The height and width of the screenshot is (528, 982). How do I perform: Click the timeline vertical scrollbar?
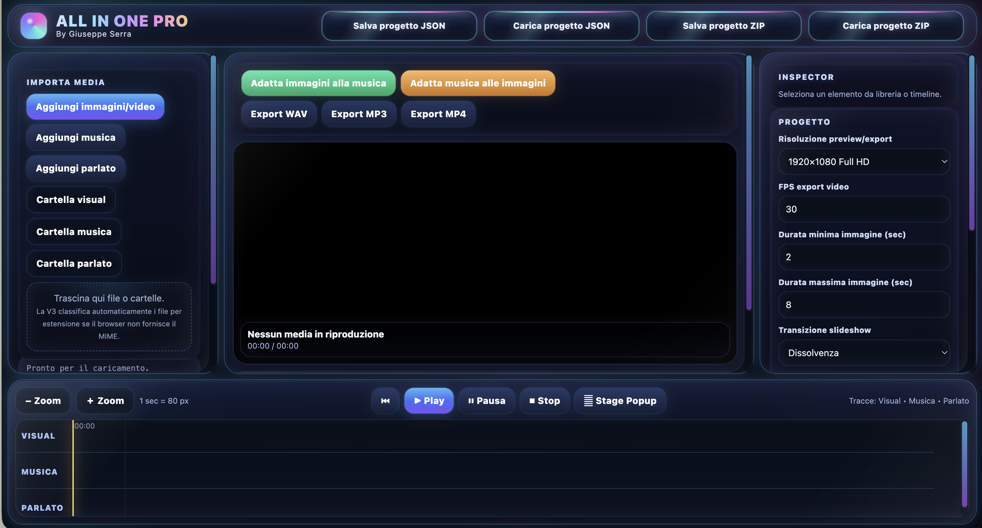click(964, 464)
